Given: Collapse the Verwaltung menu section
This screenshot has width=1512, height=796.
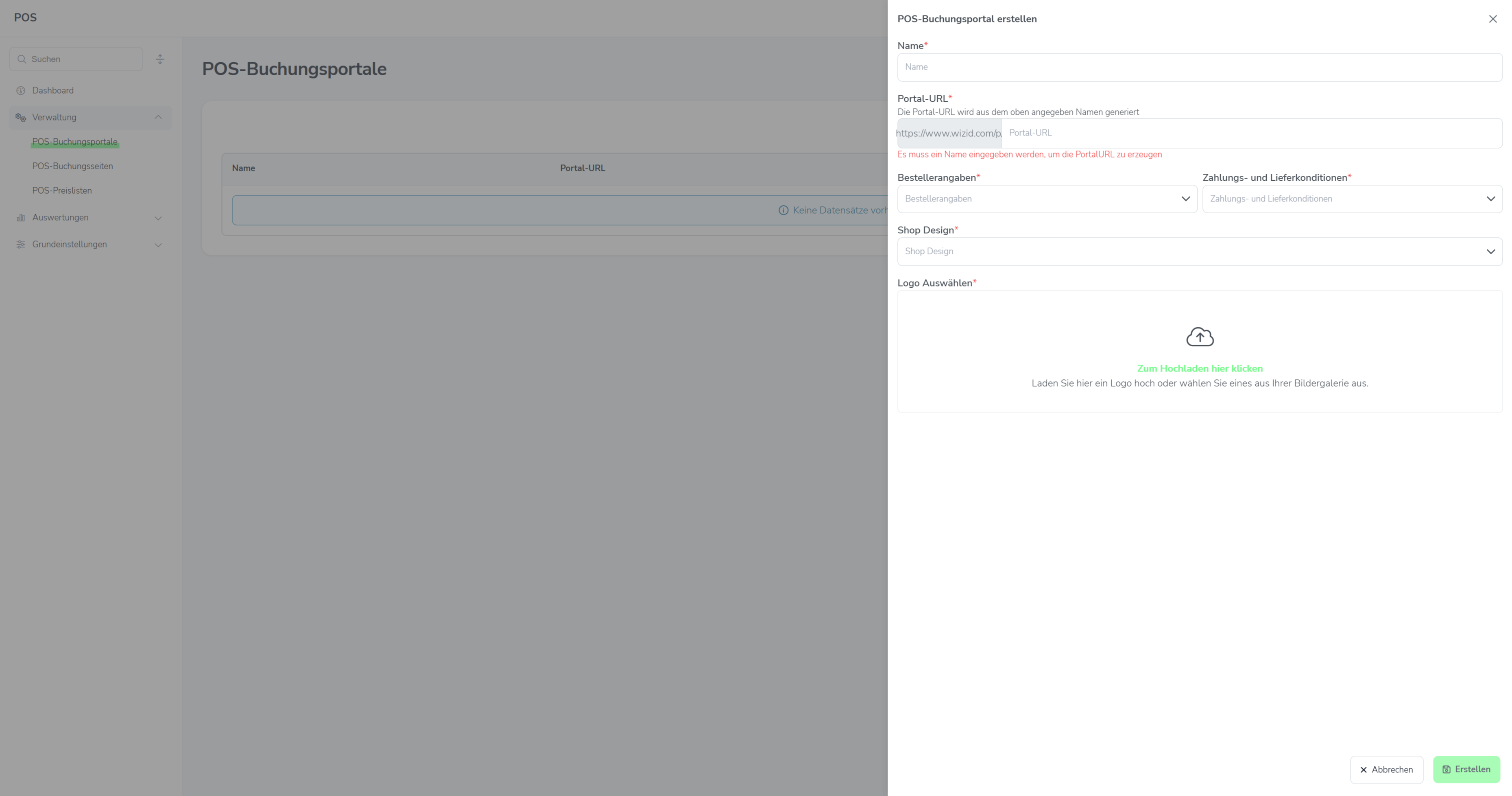Looking at the screenshot, I should pos(158,117).
